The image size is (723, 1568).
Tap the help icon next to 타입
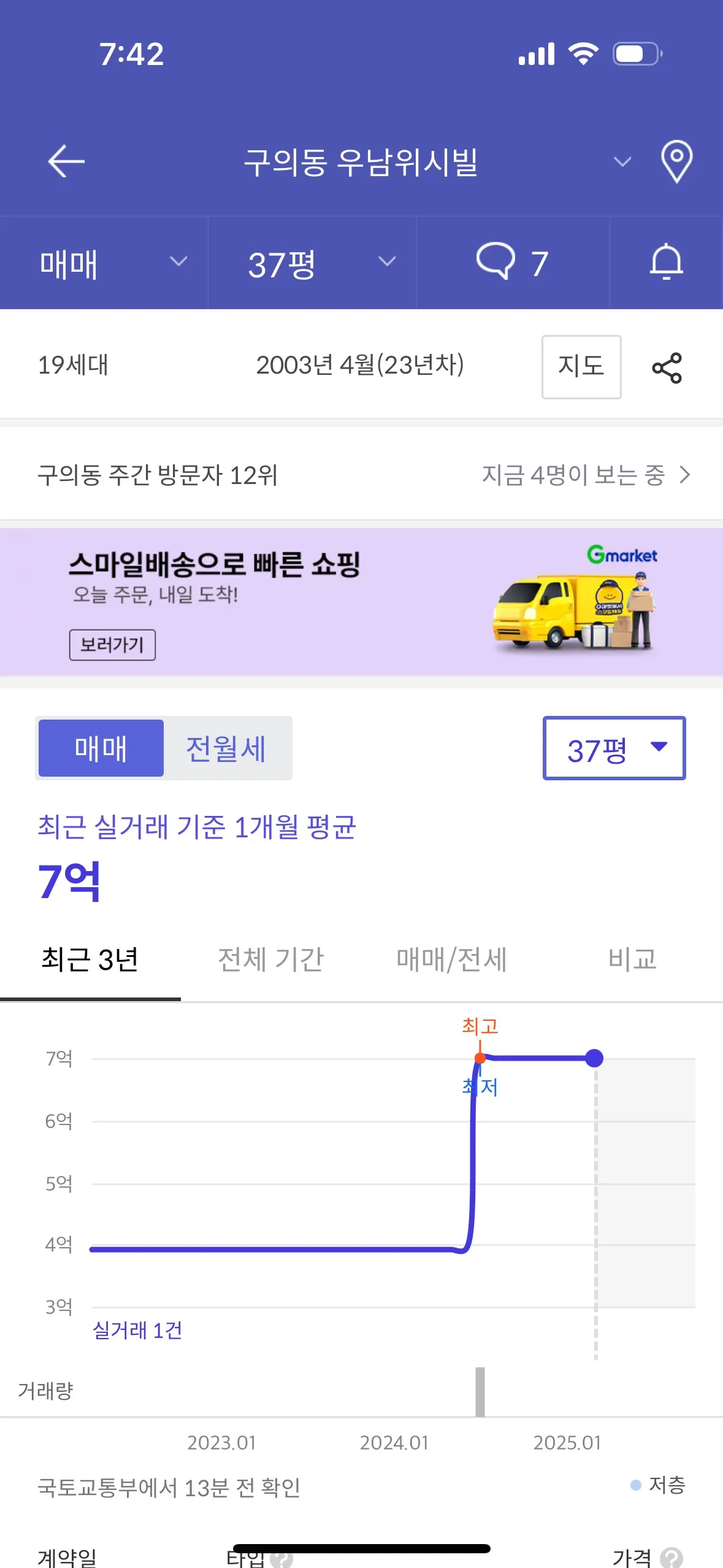tap(281, 1558)
